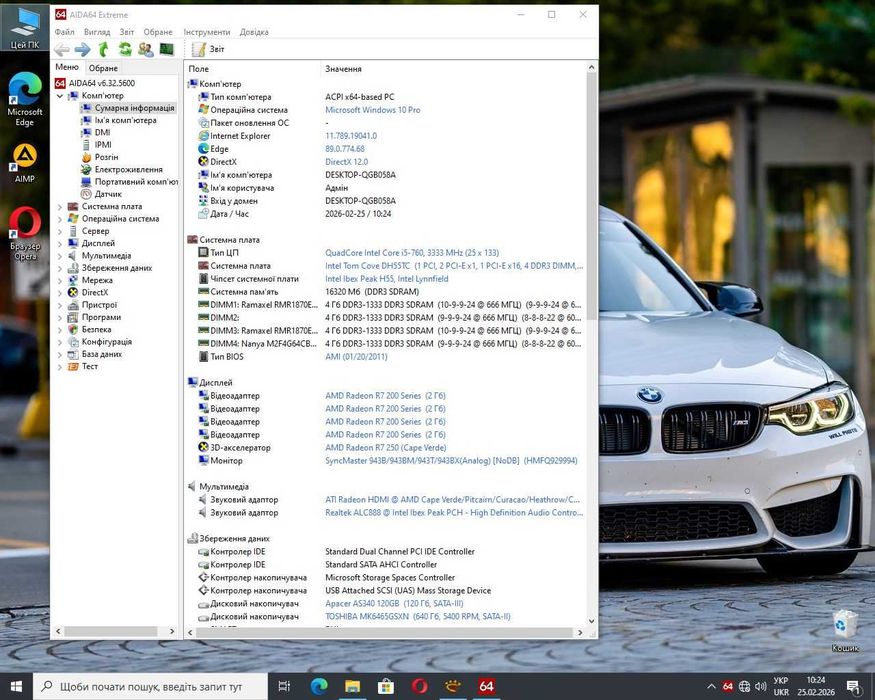Viewport: 875px width, 700px height.
Task: Click the volume icon in system tray
Action: pos(760,686)
